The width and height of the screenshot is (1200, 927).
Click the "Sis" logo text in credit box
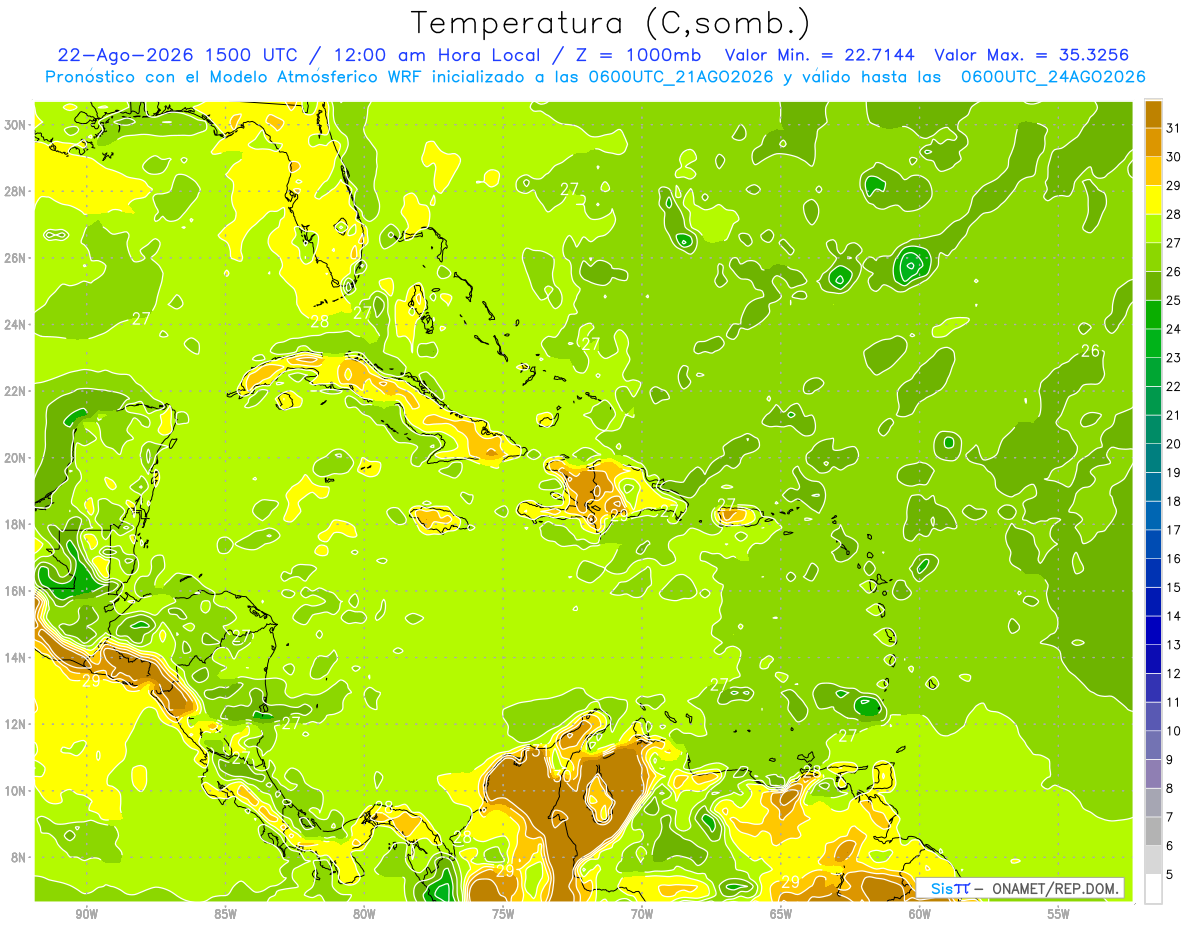coord(941,888)
